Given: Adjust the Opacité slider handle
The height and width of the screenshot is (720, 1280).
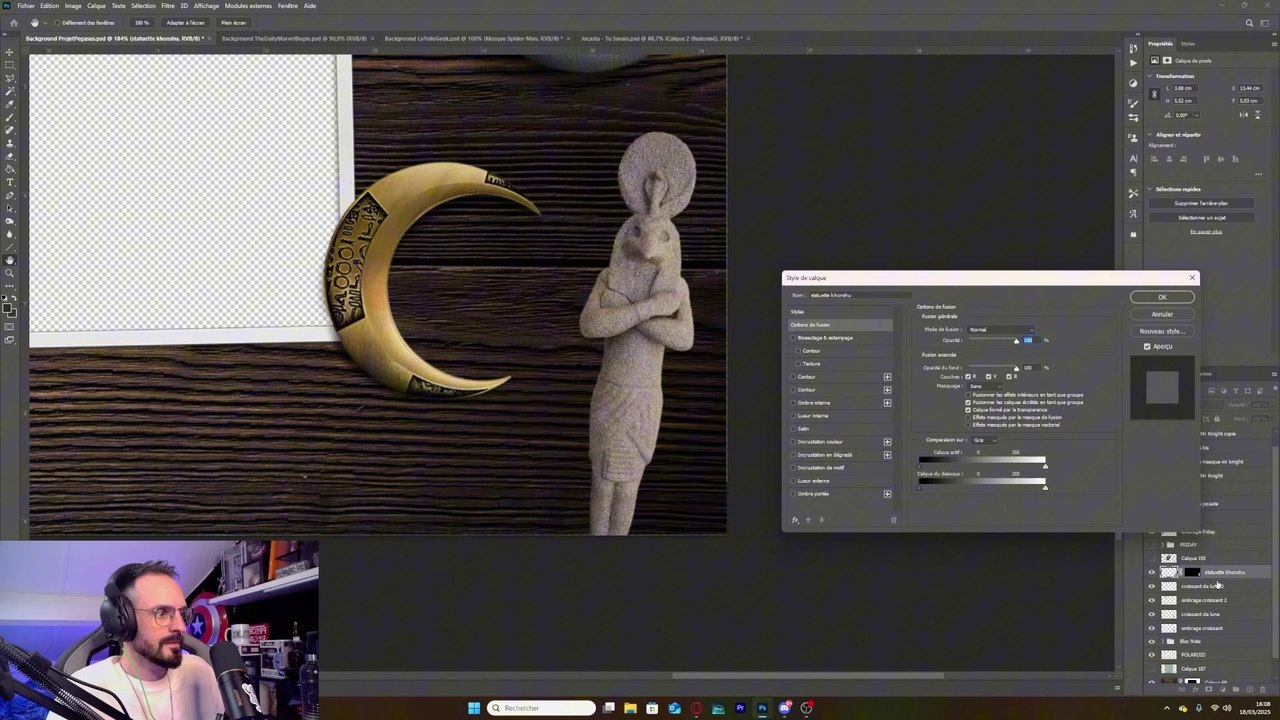Looking at the screenshot, I should point(1016,342).
